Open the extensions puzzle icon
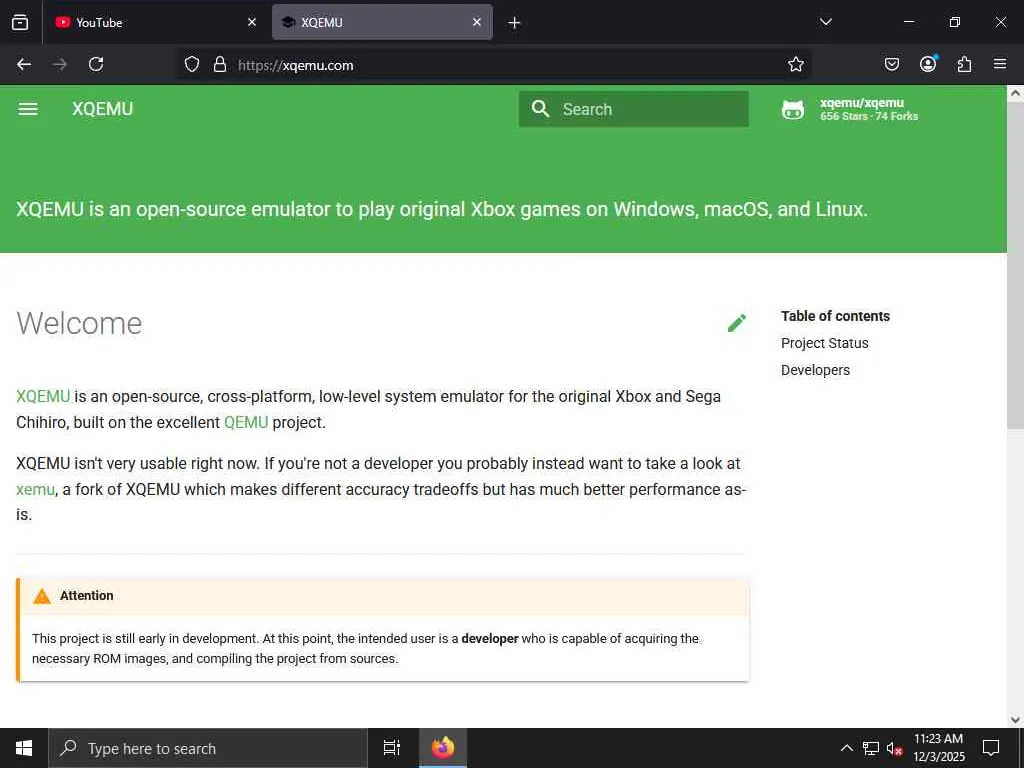The image size is (1024, 768). (964, 64)
